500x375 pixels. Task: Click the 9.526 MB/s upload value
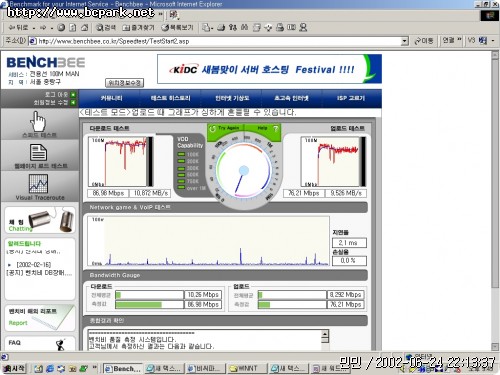(x=346, y=193)
